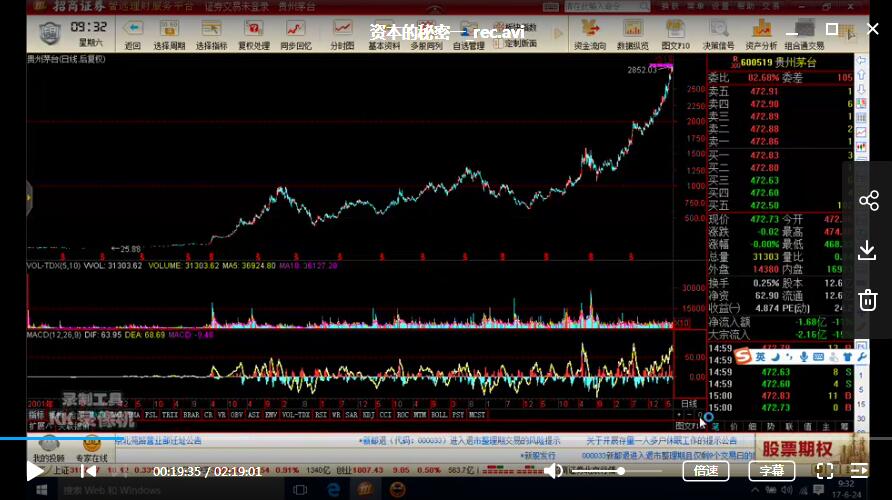Open the Sogou soft keyboard icon
892x500 pixels.
(x=818, y=357)
